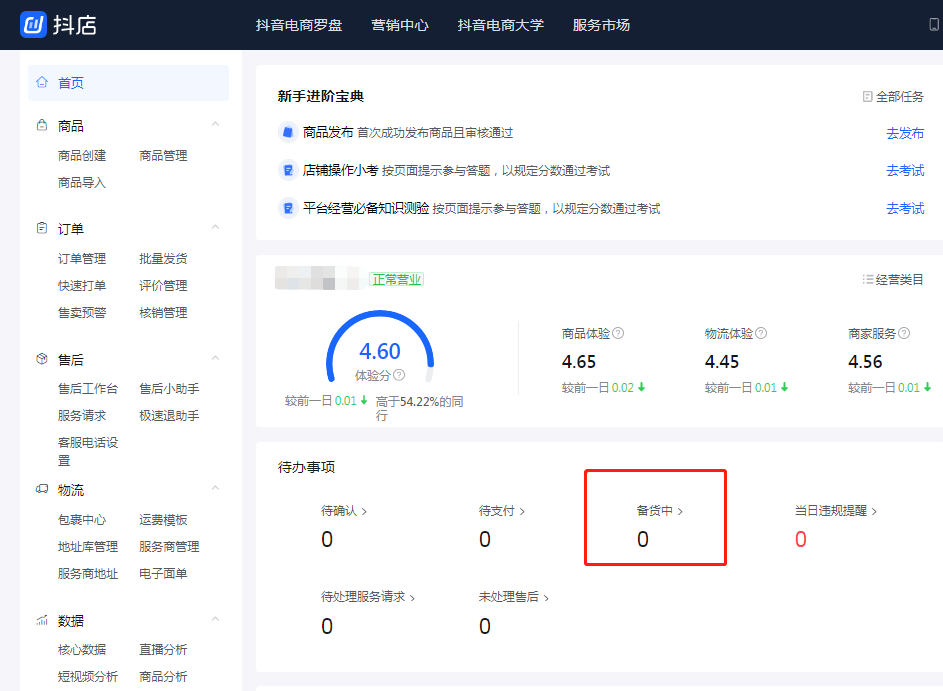Open 抖音电商罗盘 in top navigation
Viewport: 943px width, 691px height.
[x=299, y=25]
